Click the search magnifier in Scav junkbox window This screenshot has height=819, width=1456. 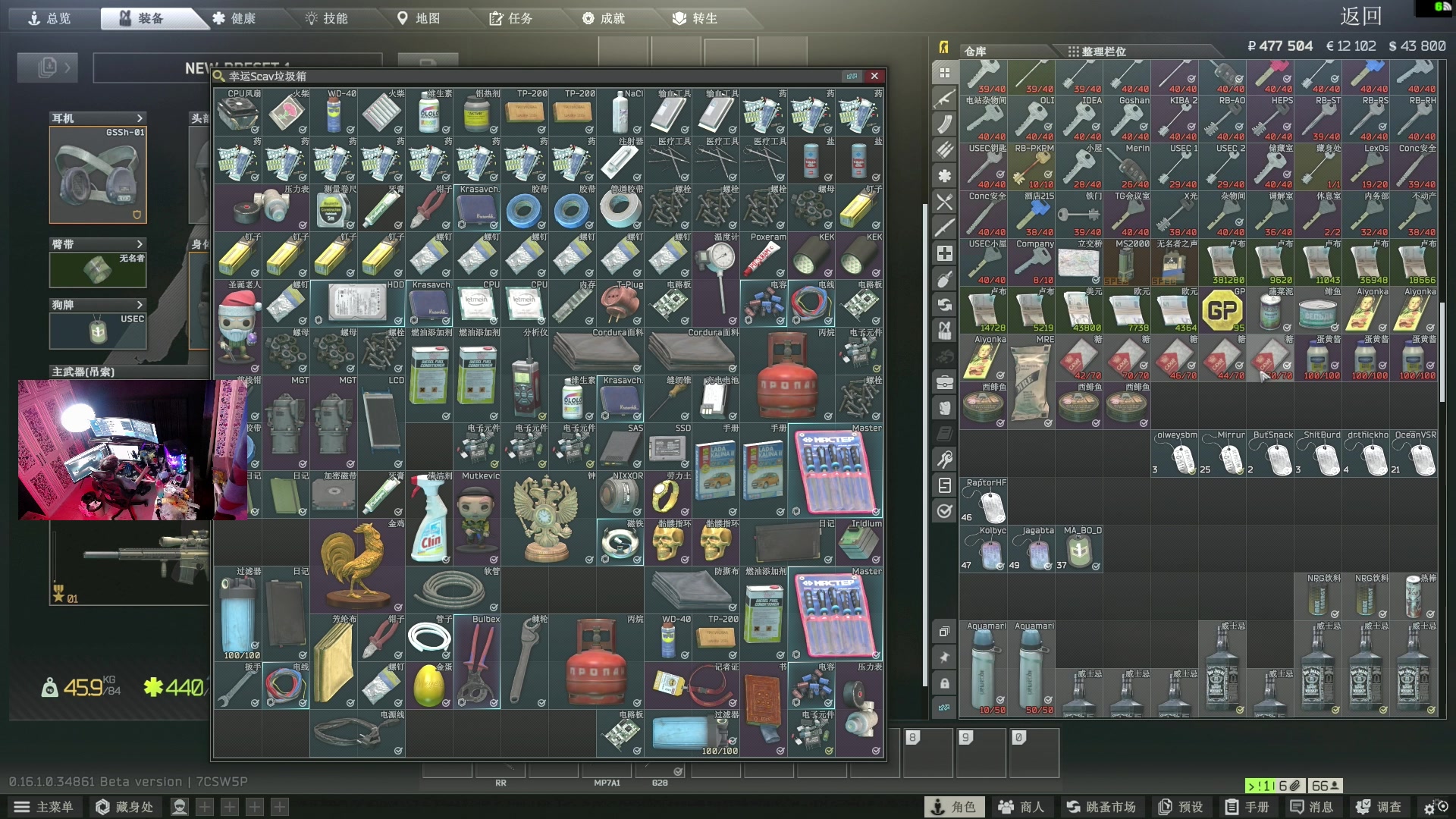(x=219, y=76)
